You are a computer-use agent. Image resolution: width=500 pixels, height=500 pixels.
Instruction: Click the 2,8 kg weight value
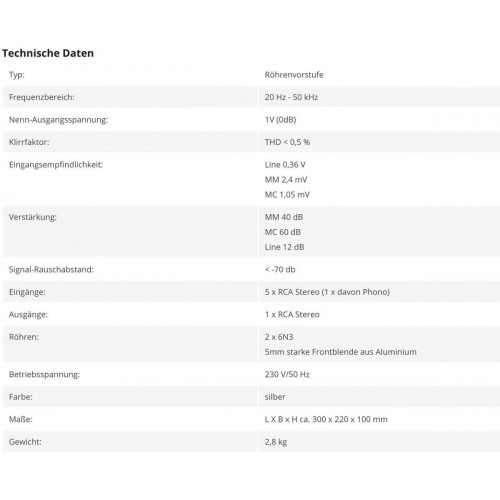coord(276,442)
